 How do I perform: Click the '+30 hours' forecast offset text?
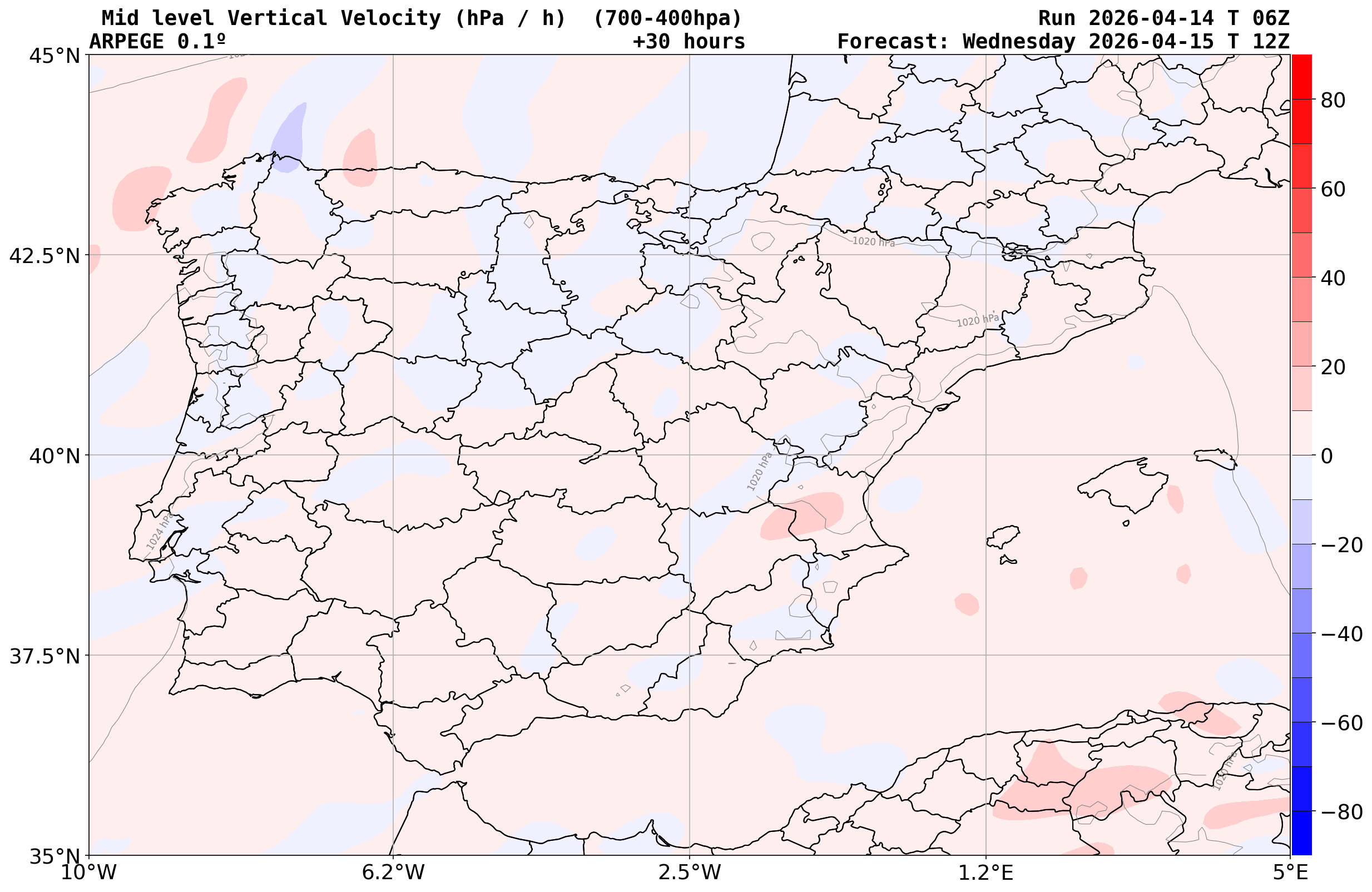[x=689, y=42]
